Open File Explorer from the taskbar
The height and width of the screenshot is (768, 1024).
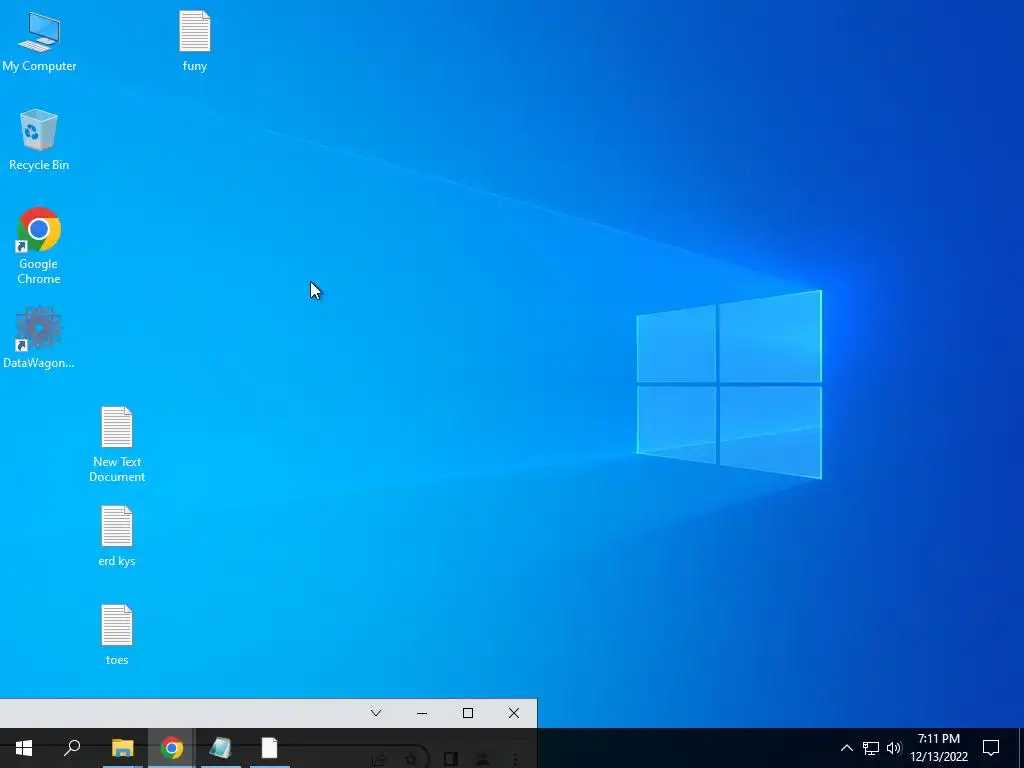(122, 748)
